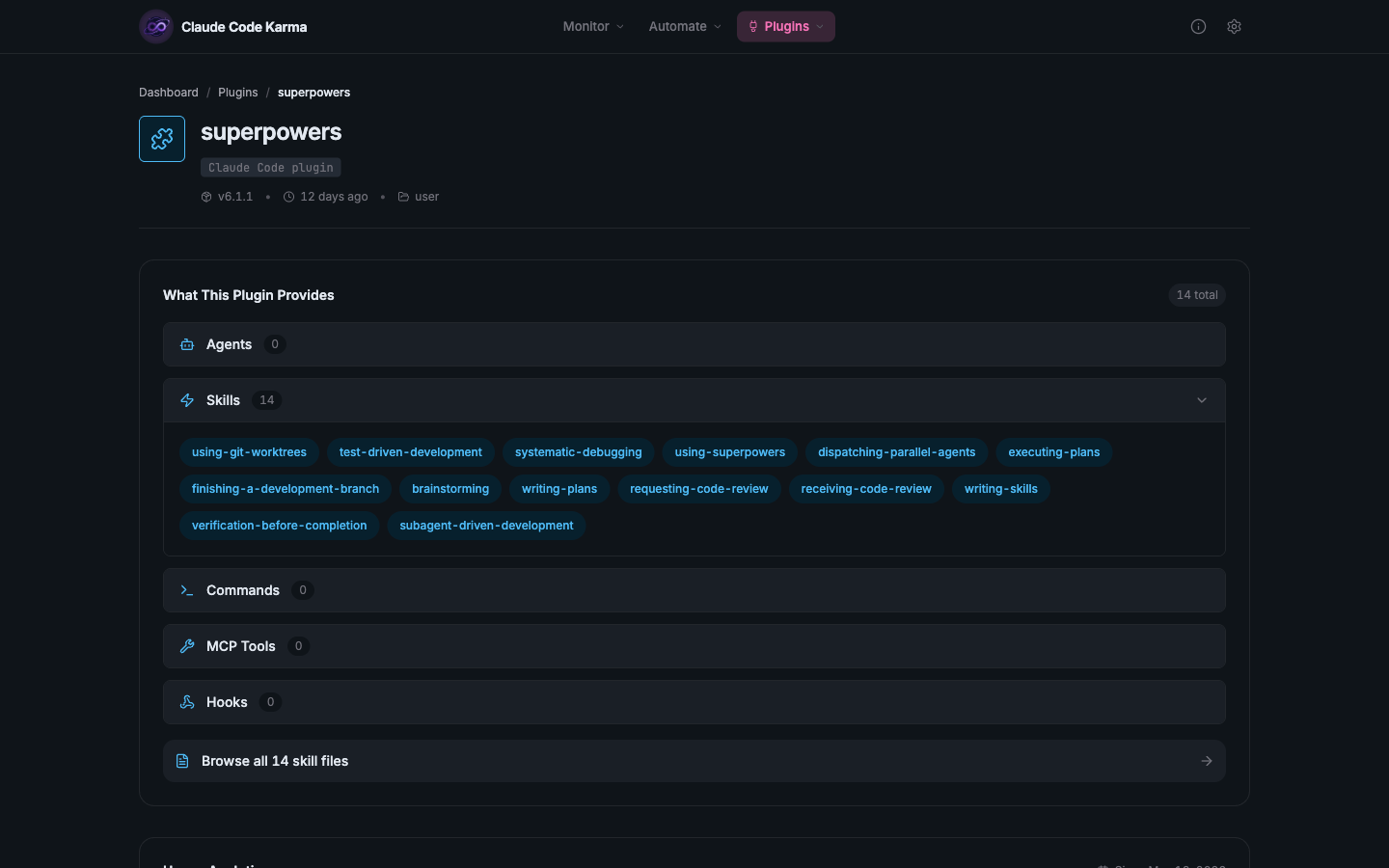Click the Claude Code Karma title

(244, 27)
